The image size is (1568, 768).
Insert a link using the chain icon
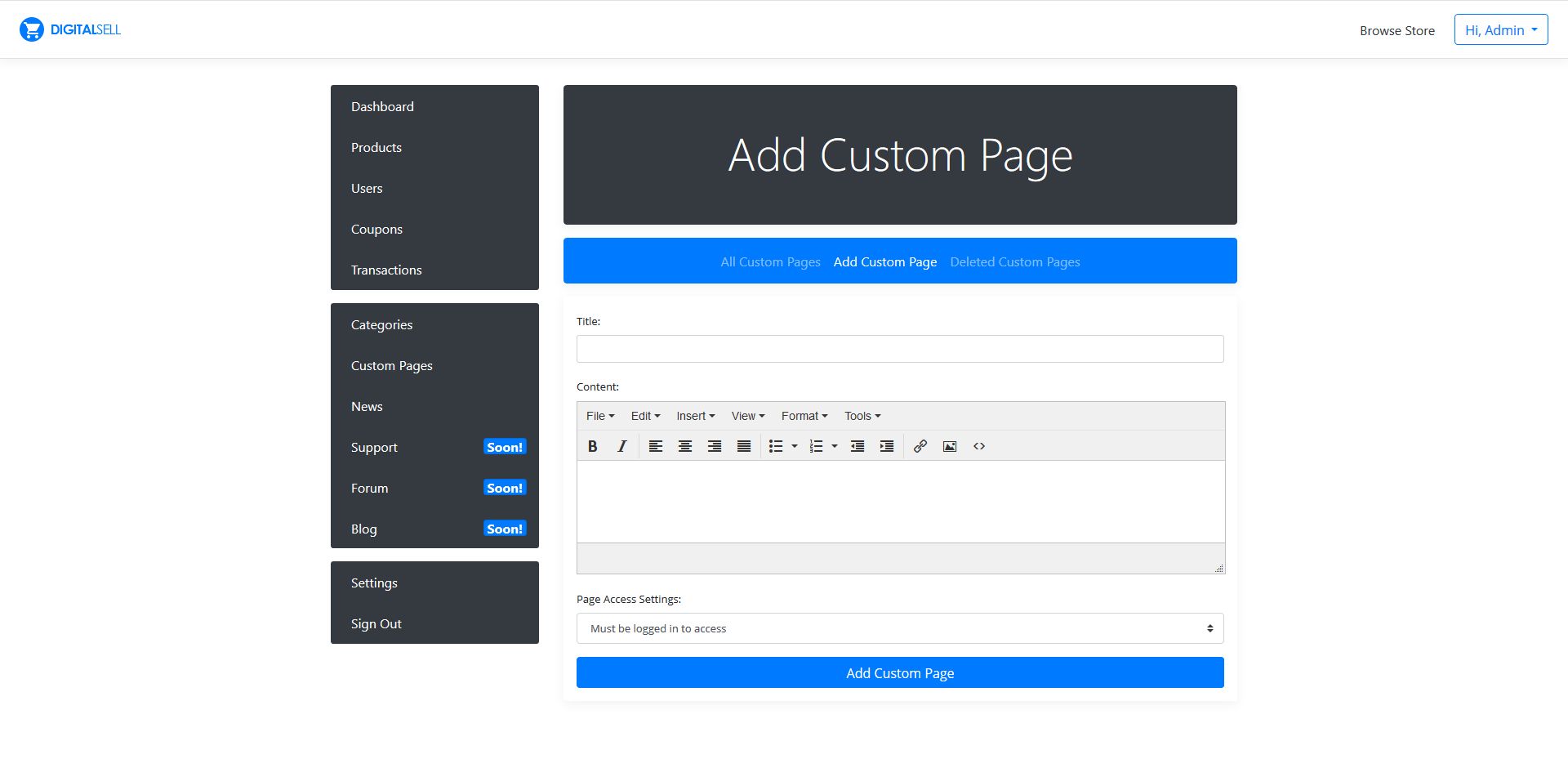tap(920, 446)
